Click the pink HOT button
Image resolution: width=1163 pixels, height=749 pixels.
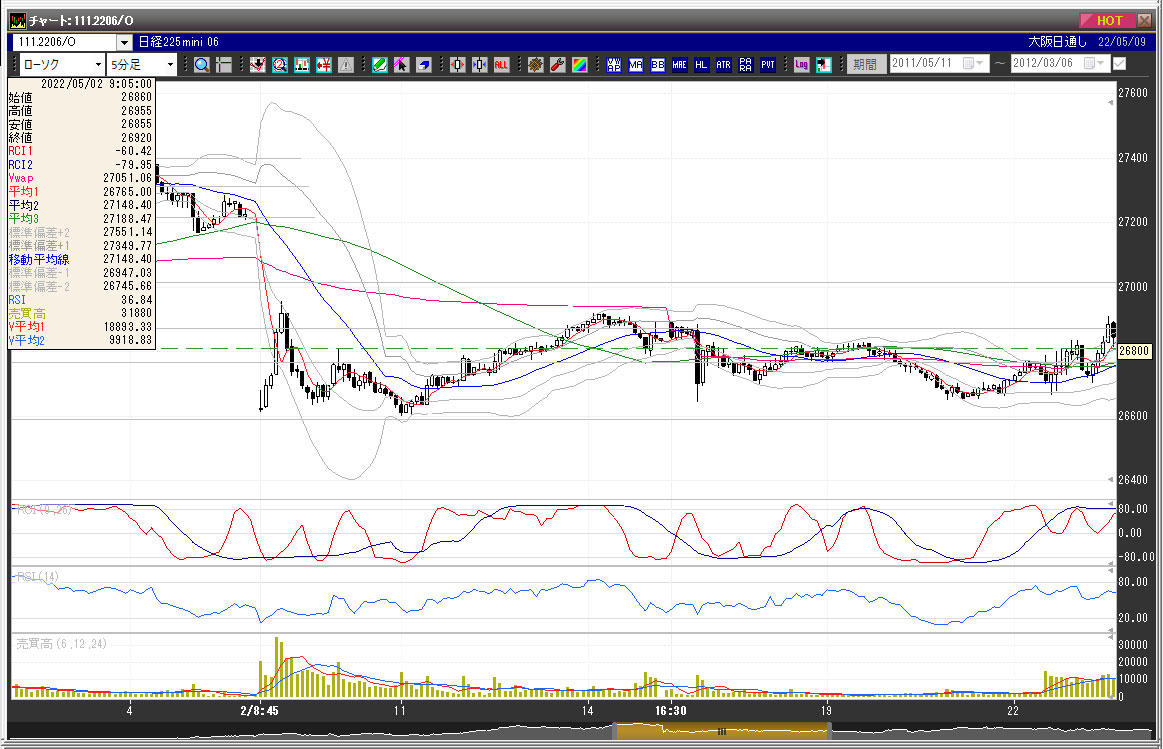point(1107,20)
